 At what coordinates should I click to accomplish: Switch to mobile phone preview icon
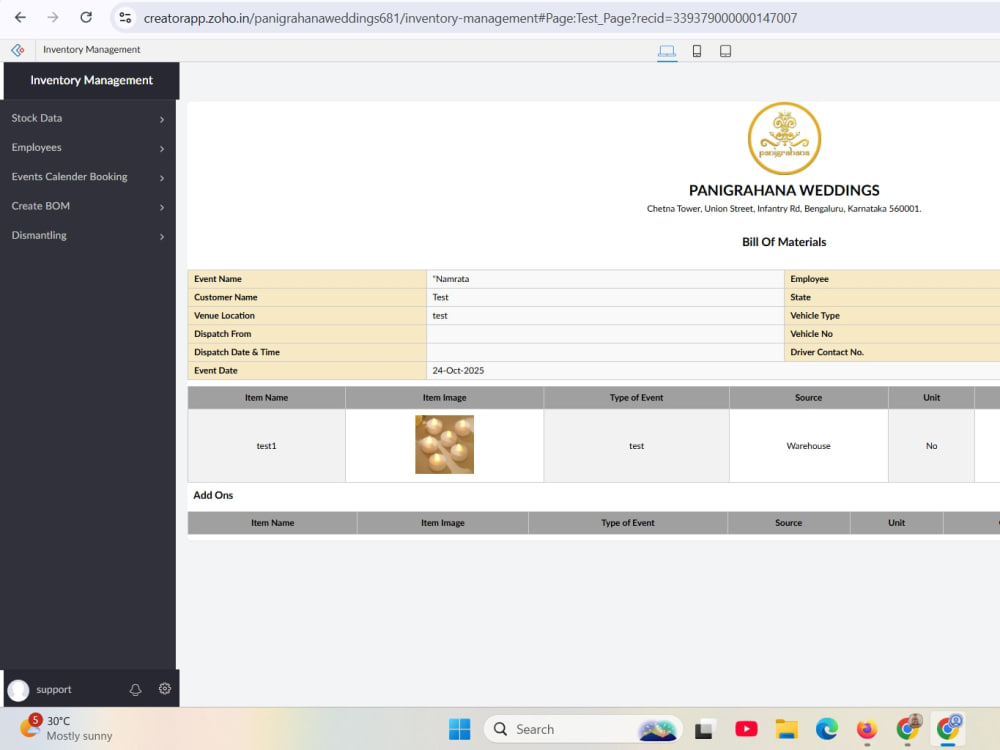click(697, 51)
